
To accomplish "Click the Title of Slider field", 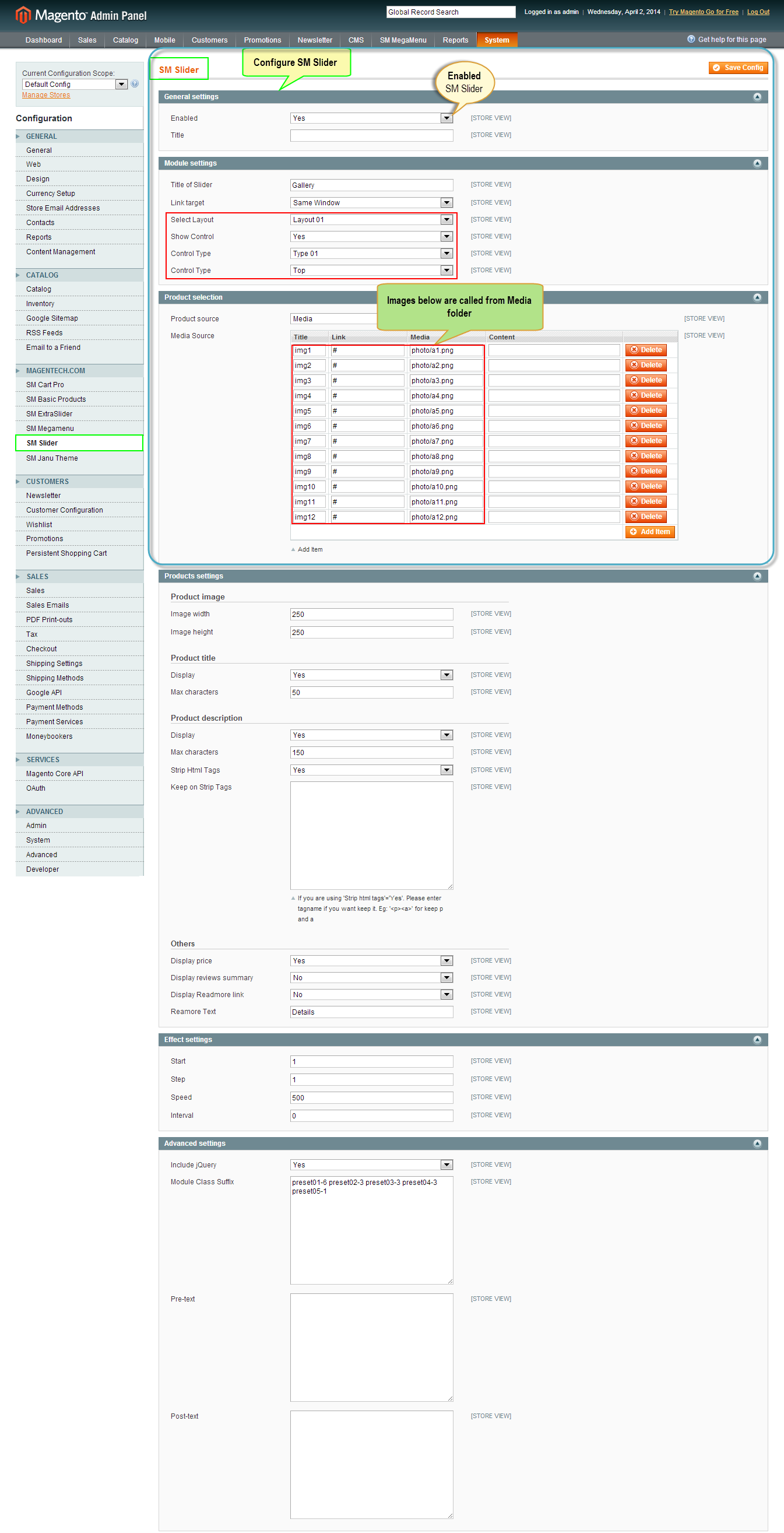I will [372, 185].
